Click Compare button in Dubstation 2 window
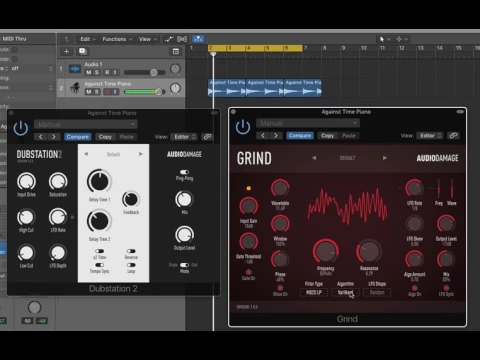The image size is (480, 360). pyautogui.click(x=78, y=137)
